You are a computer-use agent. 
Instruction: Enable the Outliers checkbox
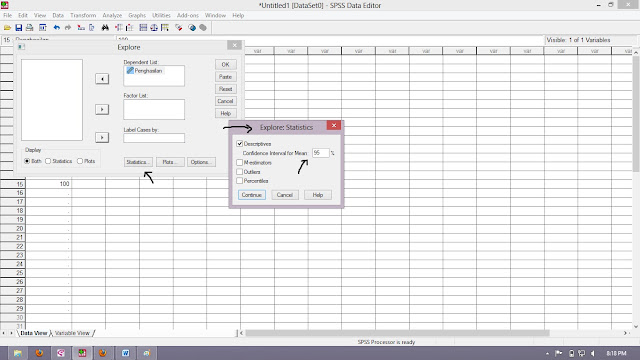(x=240, y=172)
